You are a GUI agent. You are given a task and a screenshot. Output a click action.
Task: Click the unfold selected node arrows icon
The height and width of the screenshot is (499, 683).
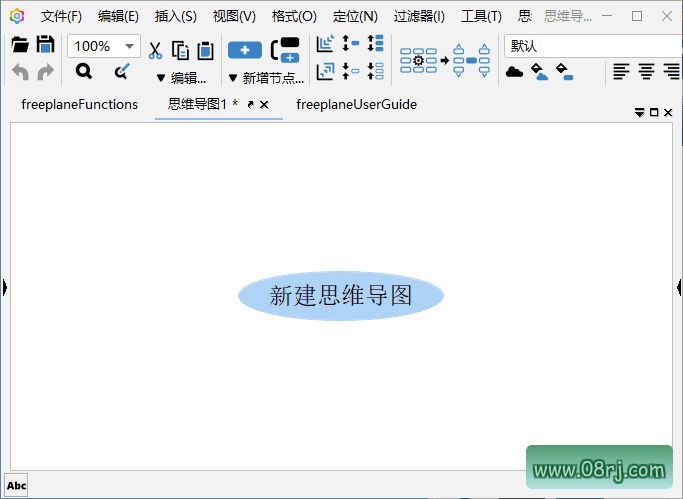(x=351, y=43)
